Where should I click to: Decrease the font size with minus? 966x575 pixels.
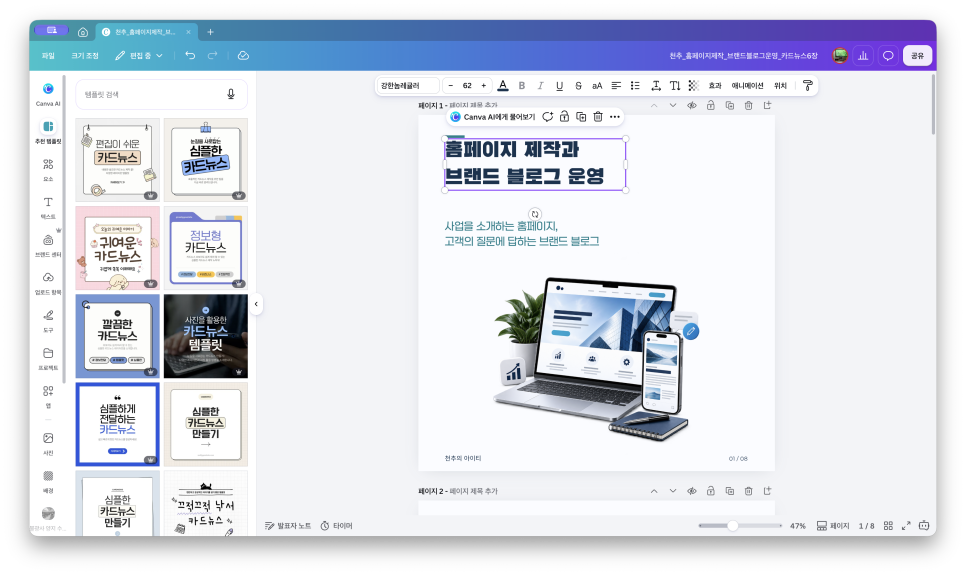[451, 86]
